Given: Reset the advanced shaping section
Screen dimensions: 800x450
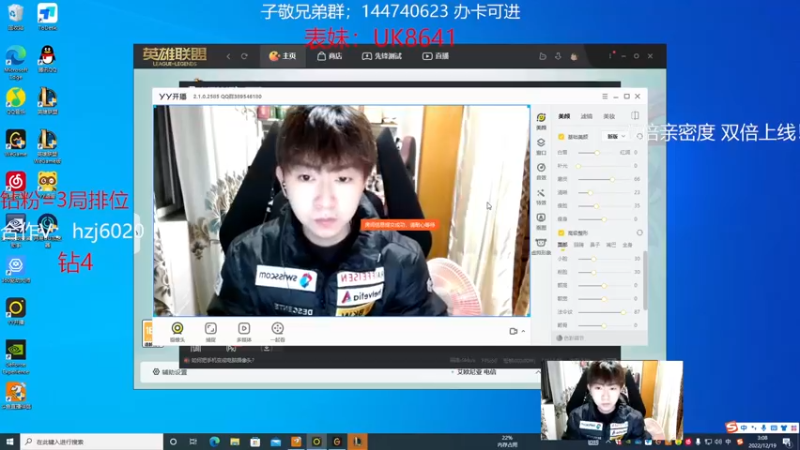Looking at the screenshot, I should (x=639, y=233).
